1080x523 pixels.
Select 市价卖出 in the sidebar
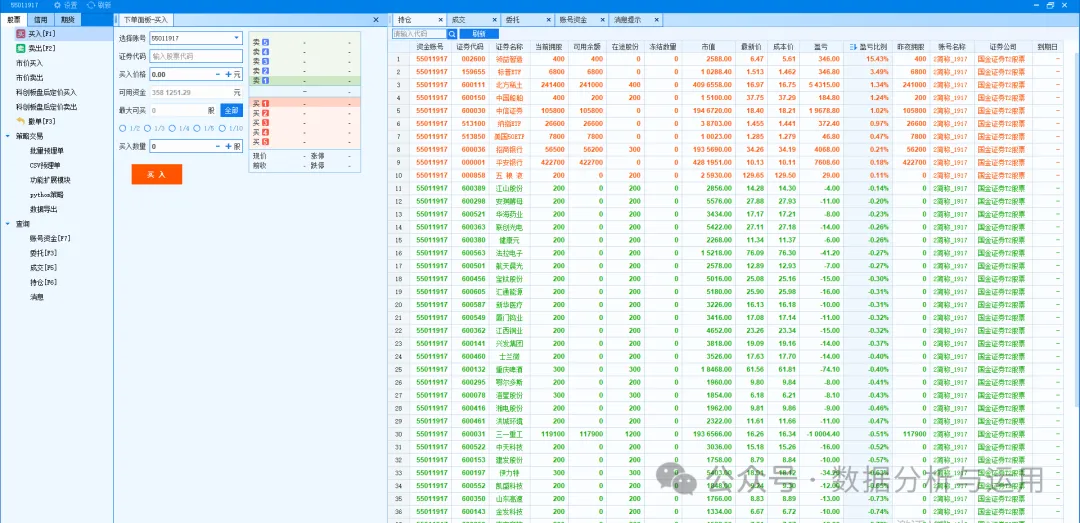tap(29, 77)
